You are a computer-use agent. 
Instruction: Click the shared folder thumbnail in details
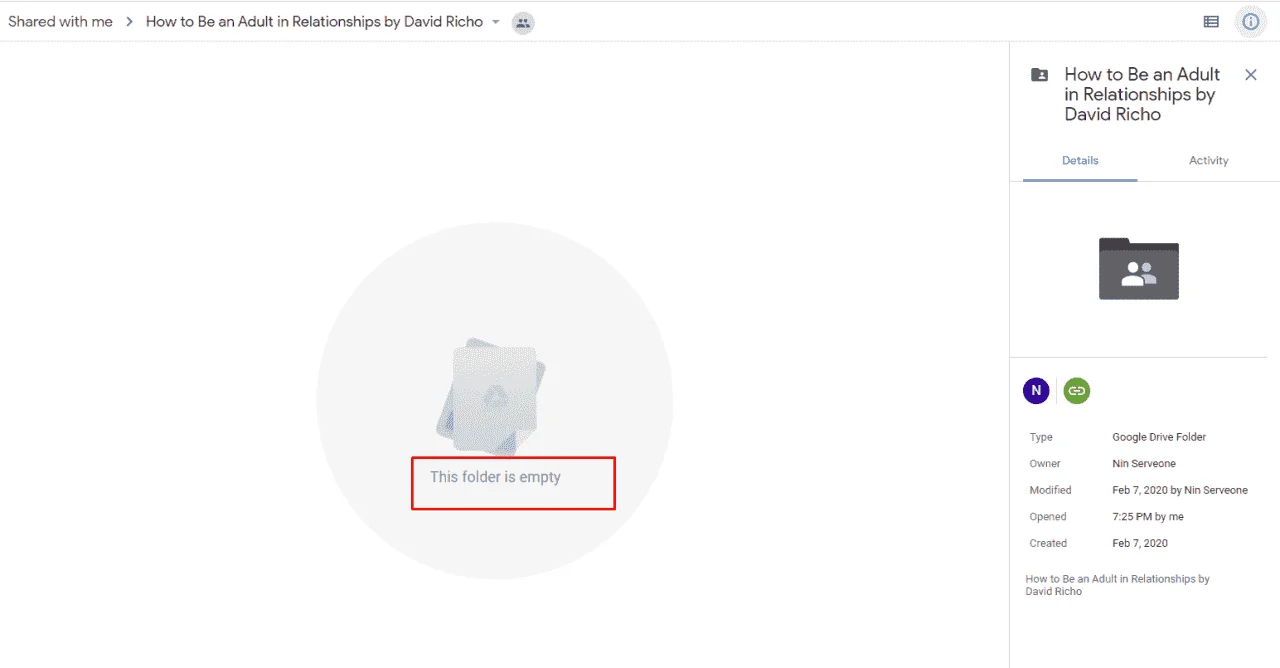pos(1139,269)
